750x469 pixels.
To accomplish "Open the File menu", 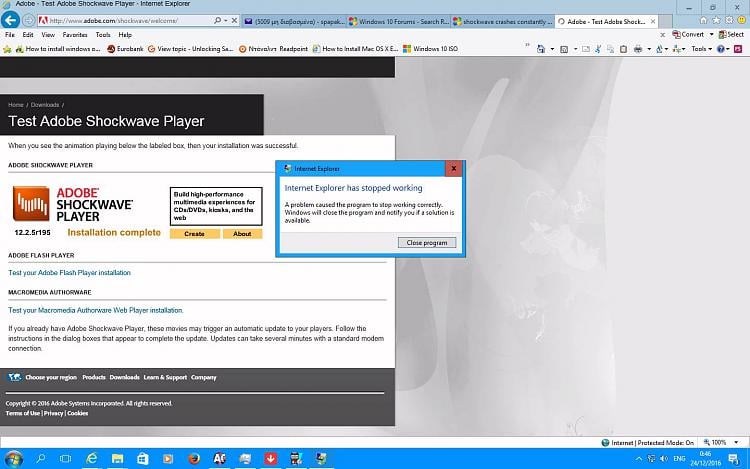I will click(10, 35).
